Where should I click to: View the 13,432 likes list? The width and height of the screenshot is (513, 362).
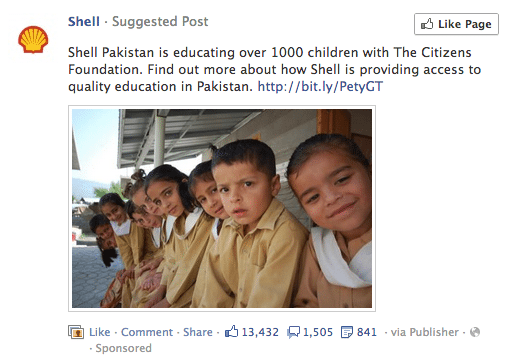coord(260,332)
